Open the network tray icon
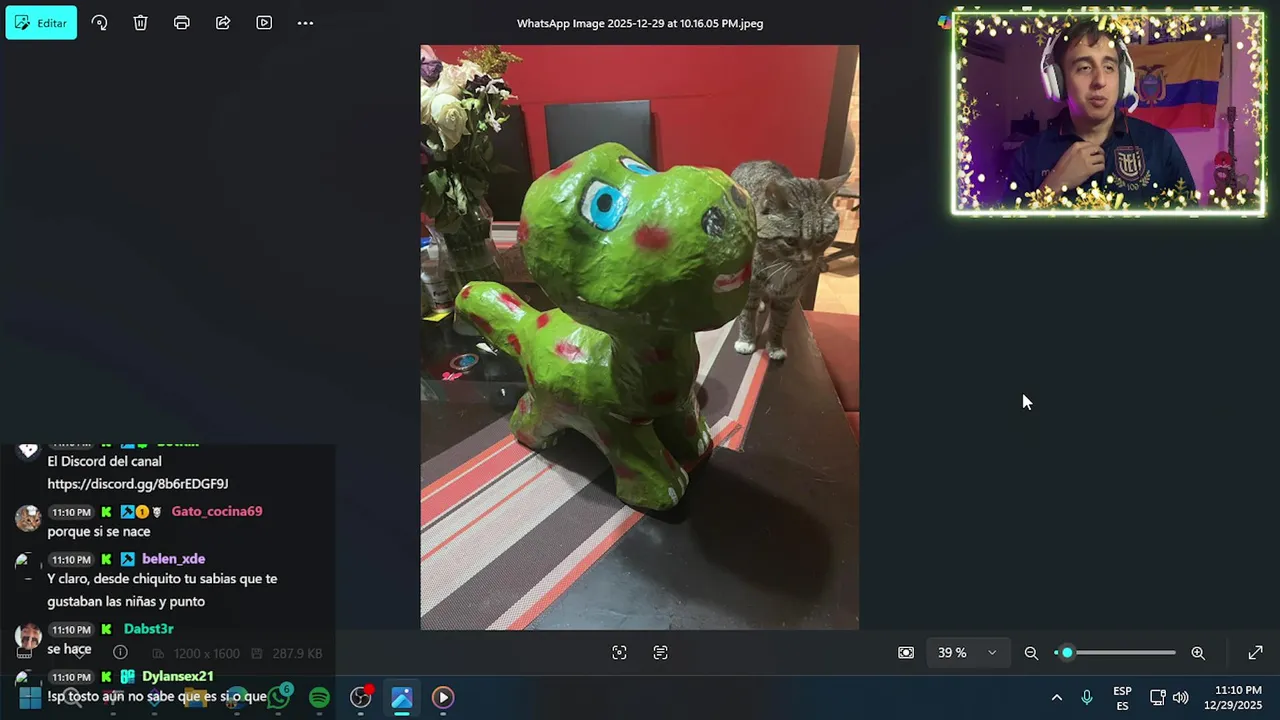This screenshot has height=720, width=1280. [1157, 697]
